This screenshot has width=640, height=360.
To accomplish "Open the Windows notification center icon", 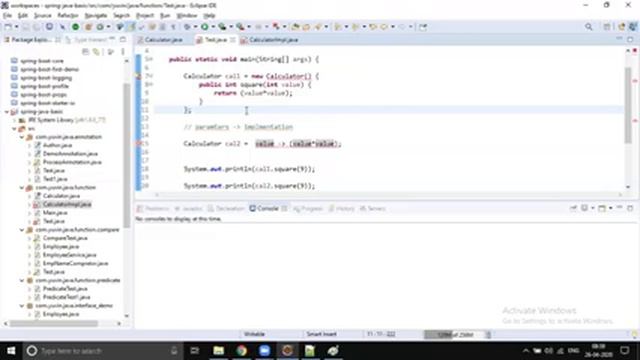I will (x=625, y=351).
